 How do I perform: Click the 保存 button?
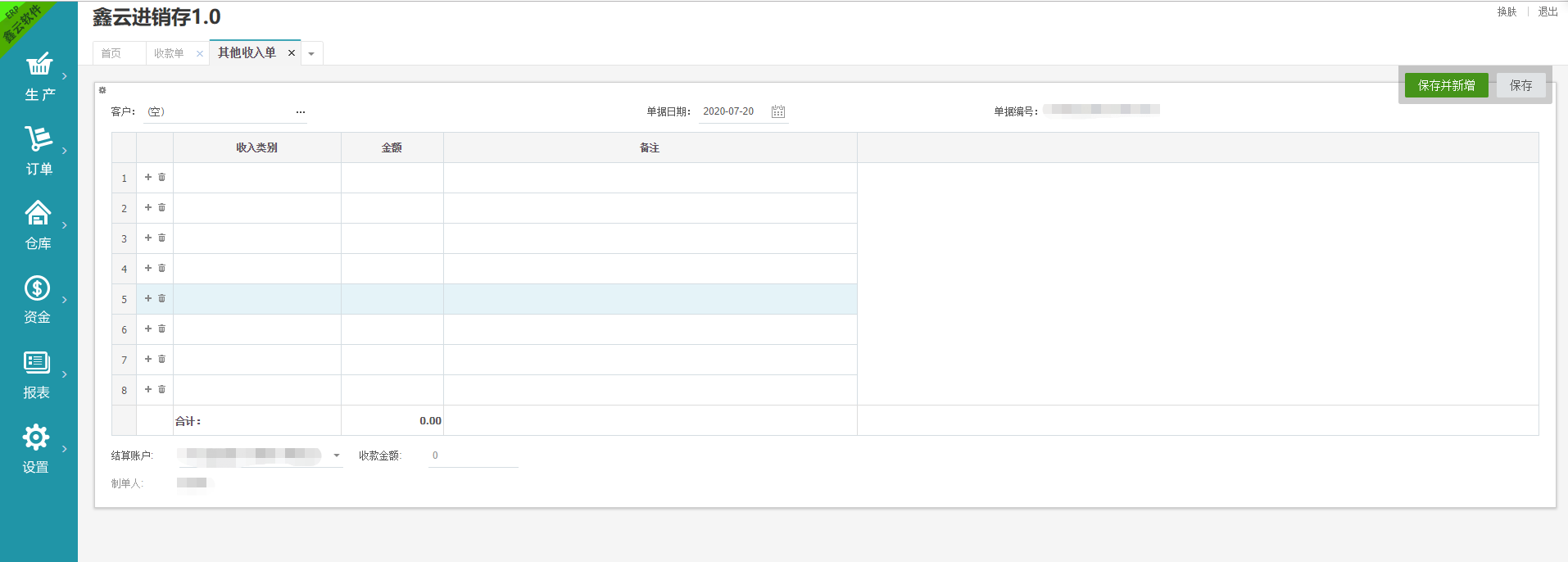pyautogui.click(x=1520, y=85)
